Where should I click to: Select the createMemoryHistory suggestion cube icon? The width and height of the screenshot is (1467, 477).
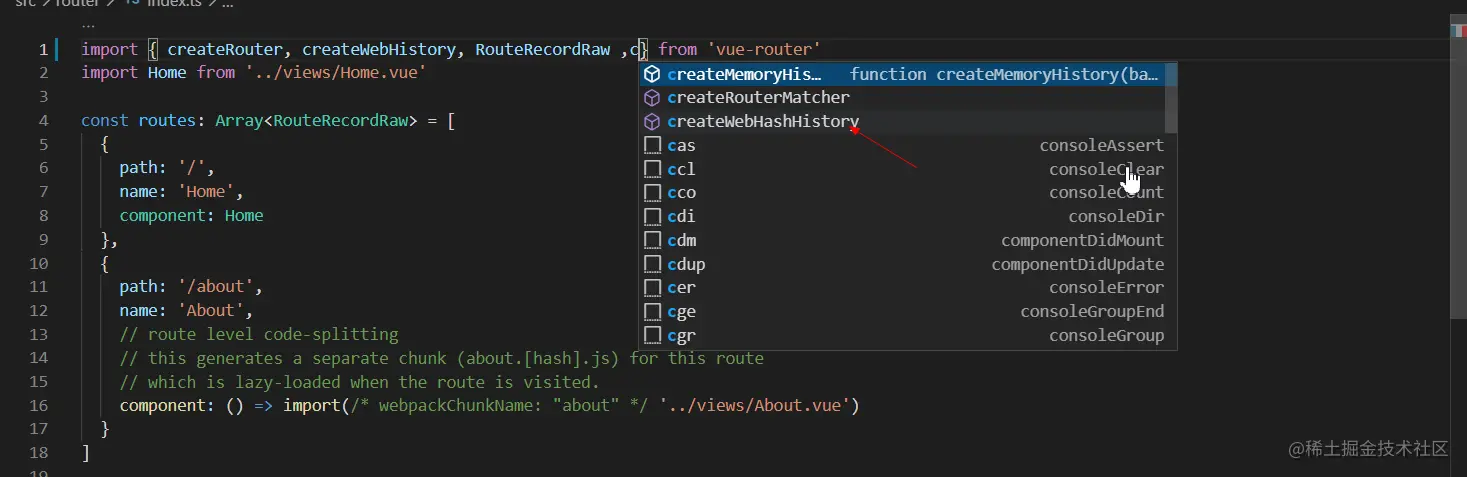pos(652,74)
